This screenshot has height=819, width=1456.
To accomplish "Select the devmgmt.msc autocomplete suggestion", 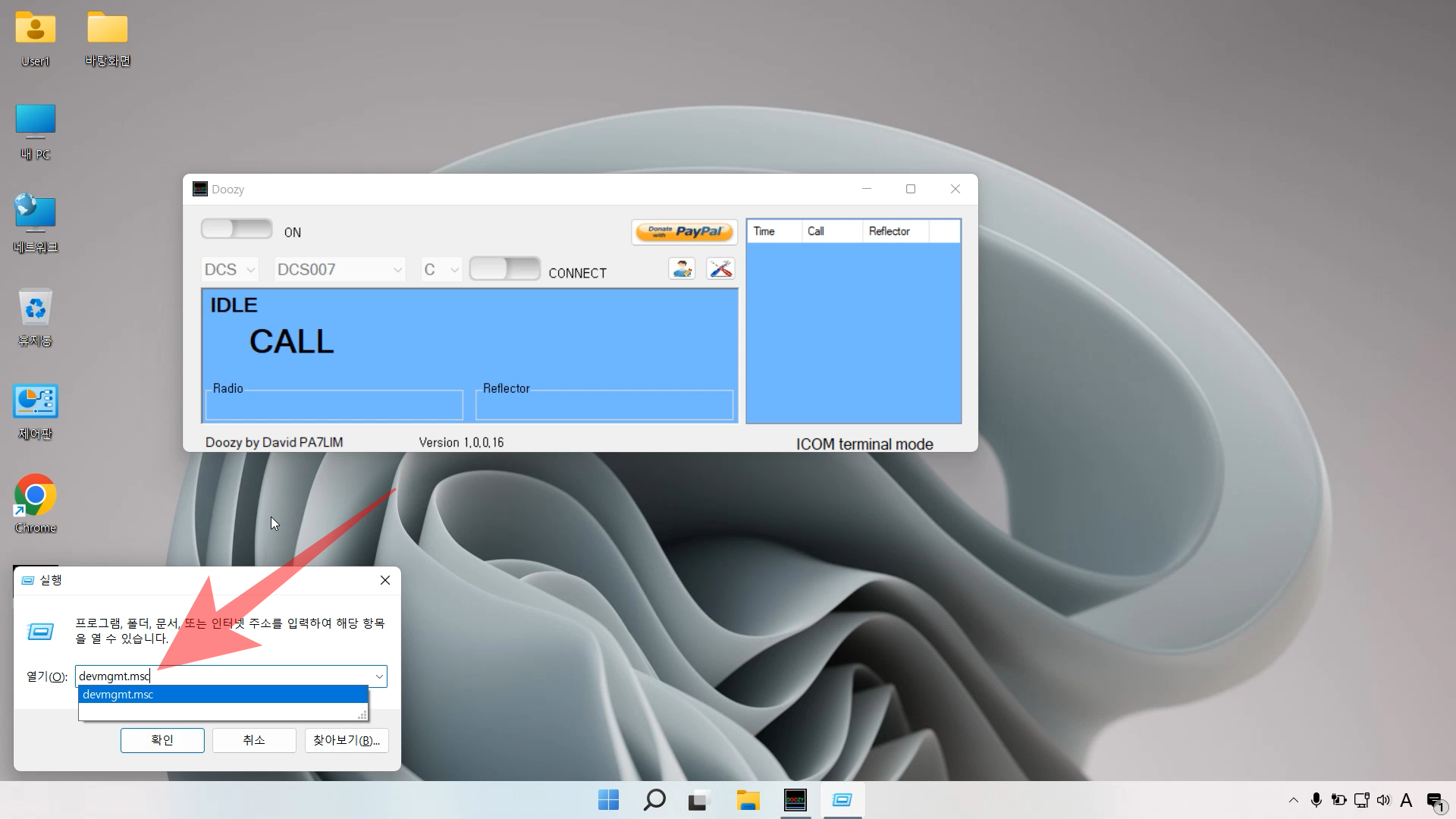I will pyautogui.click(x=223, y=695).
